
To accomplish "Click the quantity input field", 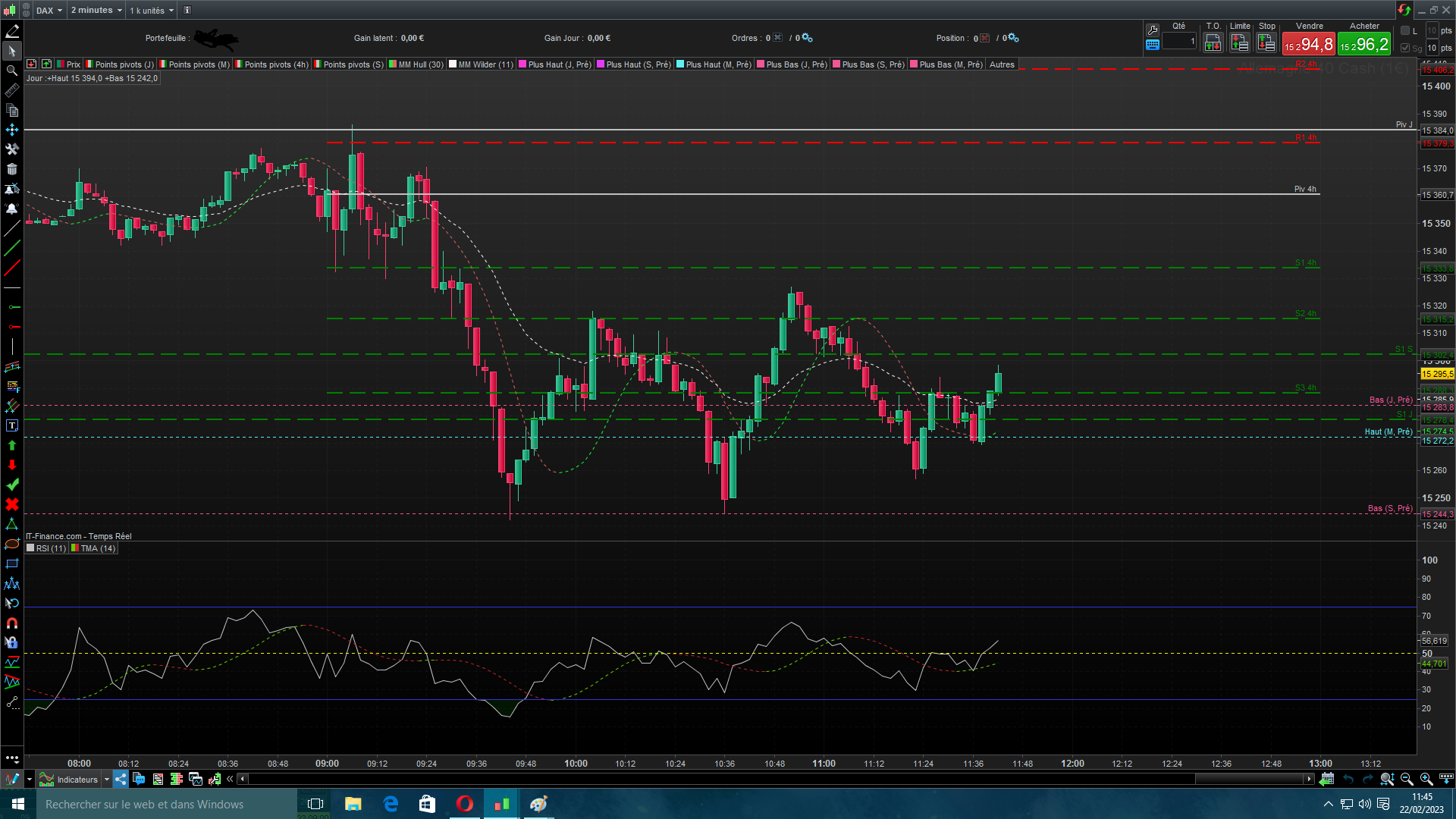I will pyautogui.click(x=1179, y=42).
